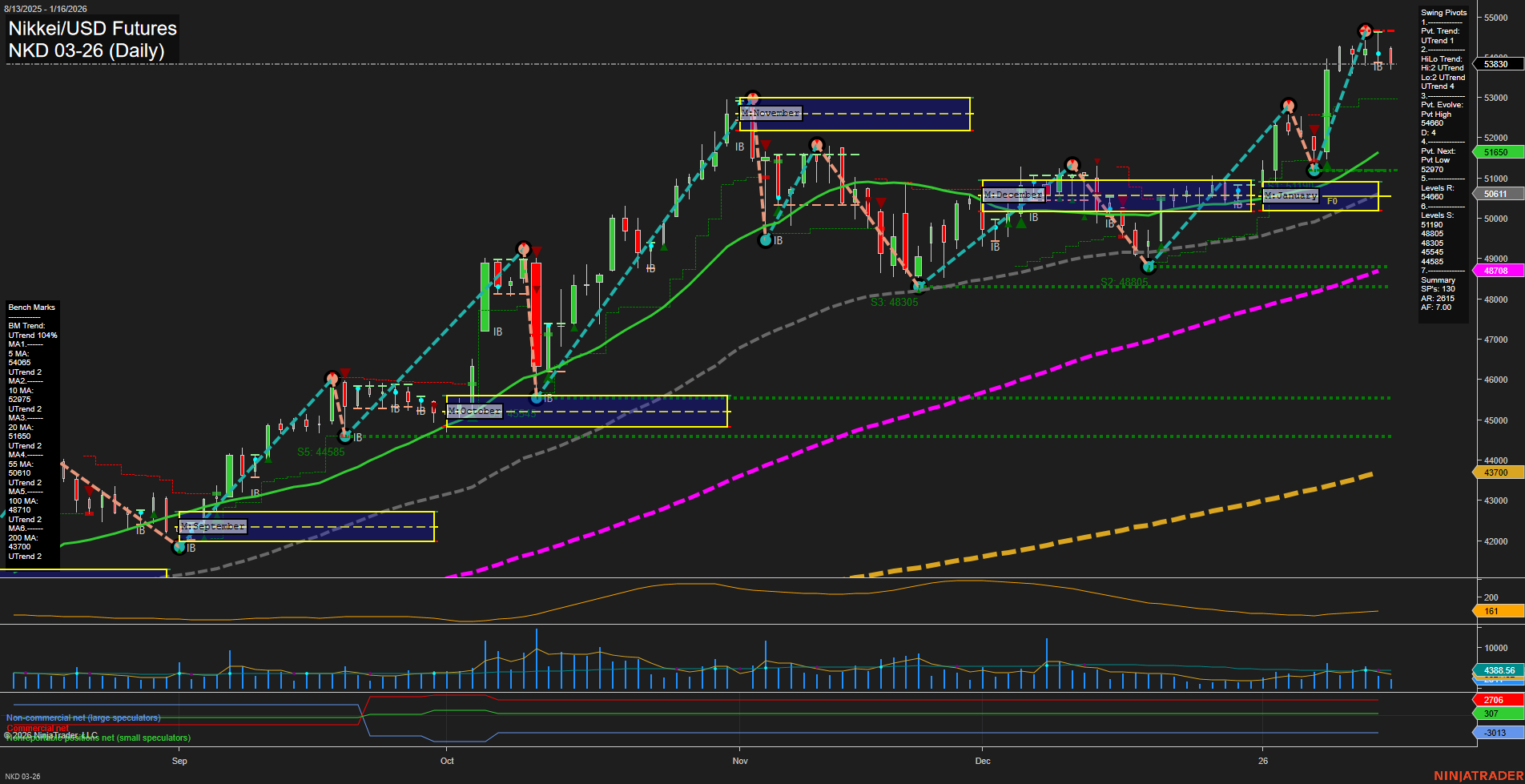Click the red sell arrow above the November swing high

(x=766, y=145)
